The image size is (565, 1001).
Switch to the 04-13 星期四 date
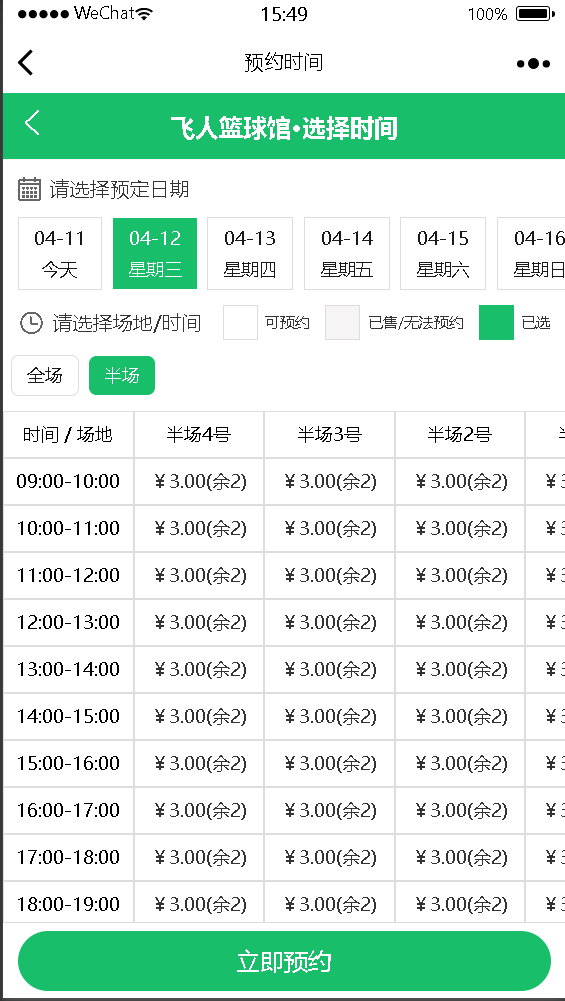[250, 253]
